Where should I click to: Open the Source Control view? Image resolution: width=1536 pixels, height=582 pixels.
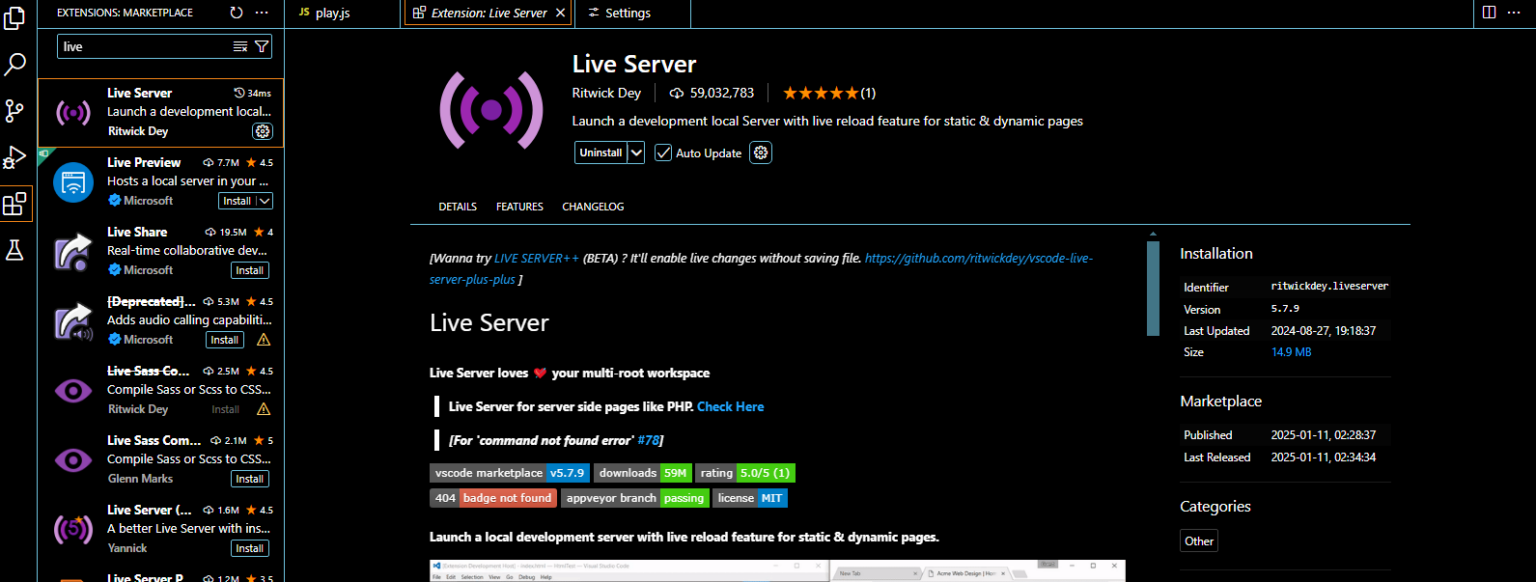tap(15, 110)
